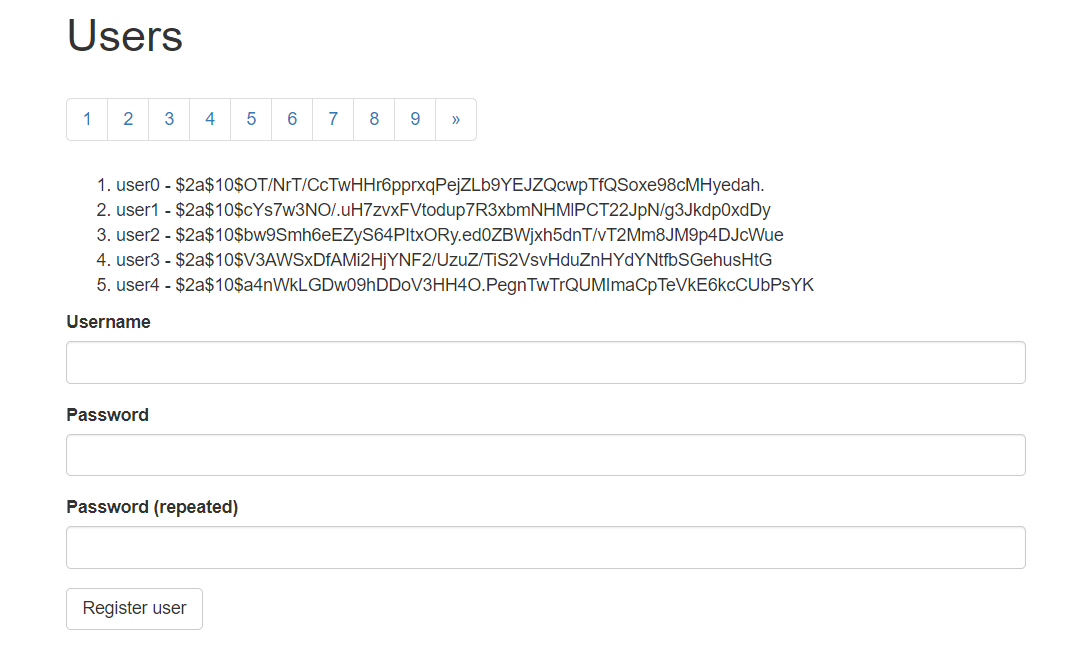Click into the Password field
This screenshot has width=1071, height=661.
(x=545, y=455)
